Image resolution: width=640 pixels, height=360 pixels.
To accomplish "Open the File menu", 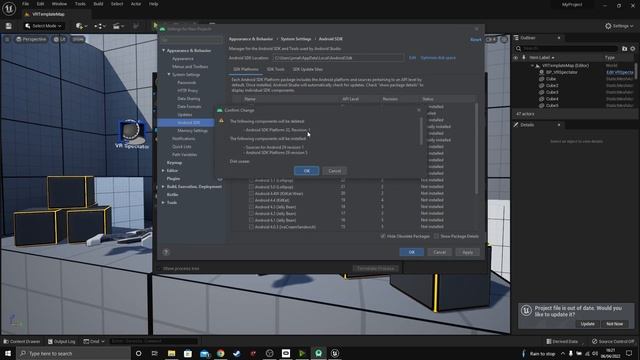I will [25, 4].
